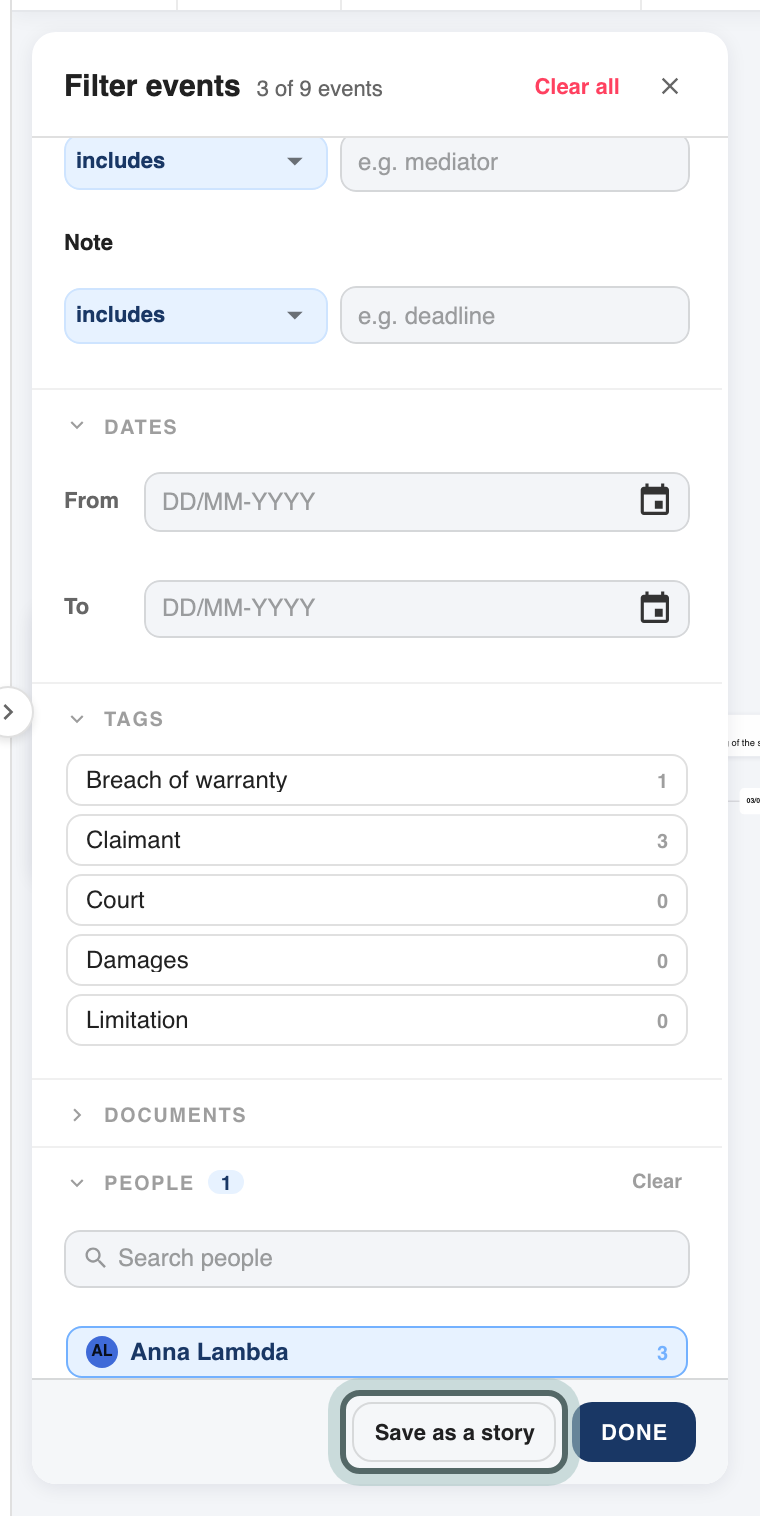Select the Breach of warranty tag

(x=377, y=780)
